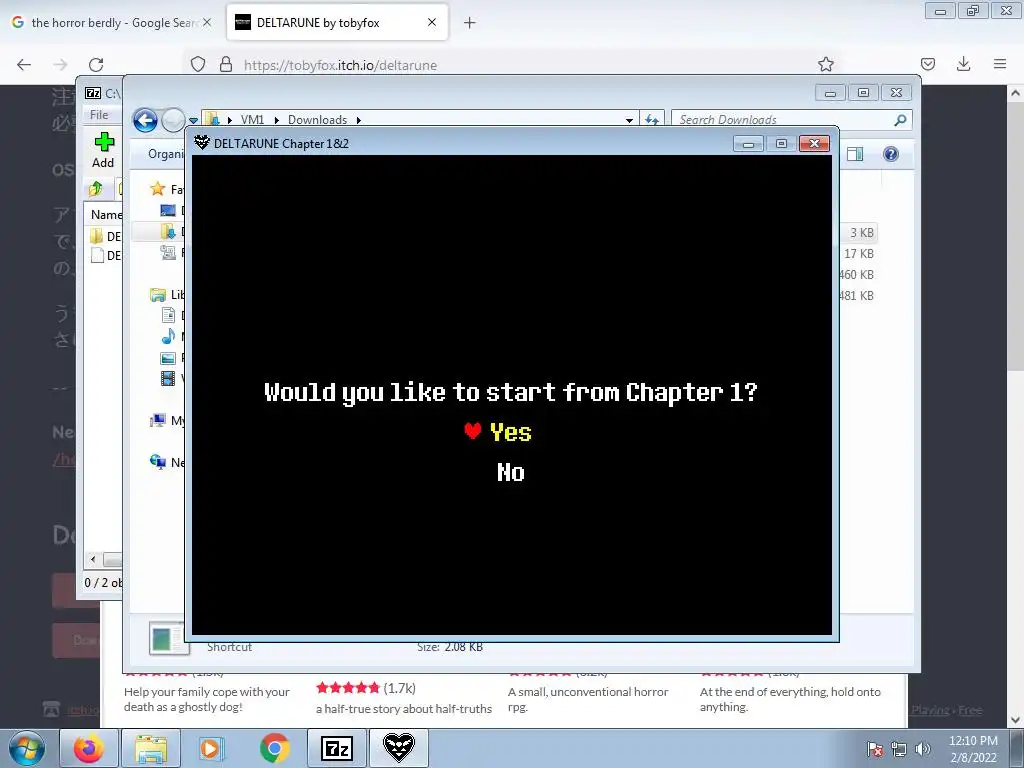Click the 3 KB file size entry
1024x768 pixels.
click(x=861, y=232)
